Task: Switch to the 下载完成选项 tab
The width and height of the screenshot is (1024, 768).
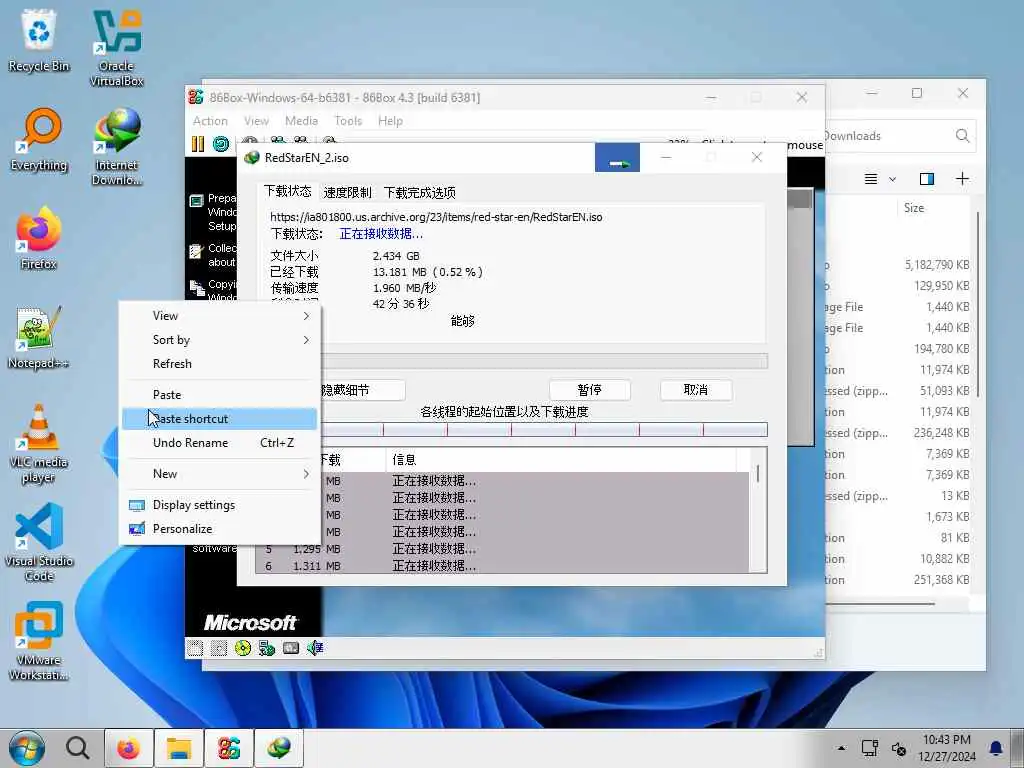Action: 420,193
